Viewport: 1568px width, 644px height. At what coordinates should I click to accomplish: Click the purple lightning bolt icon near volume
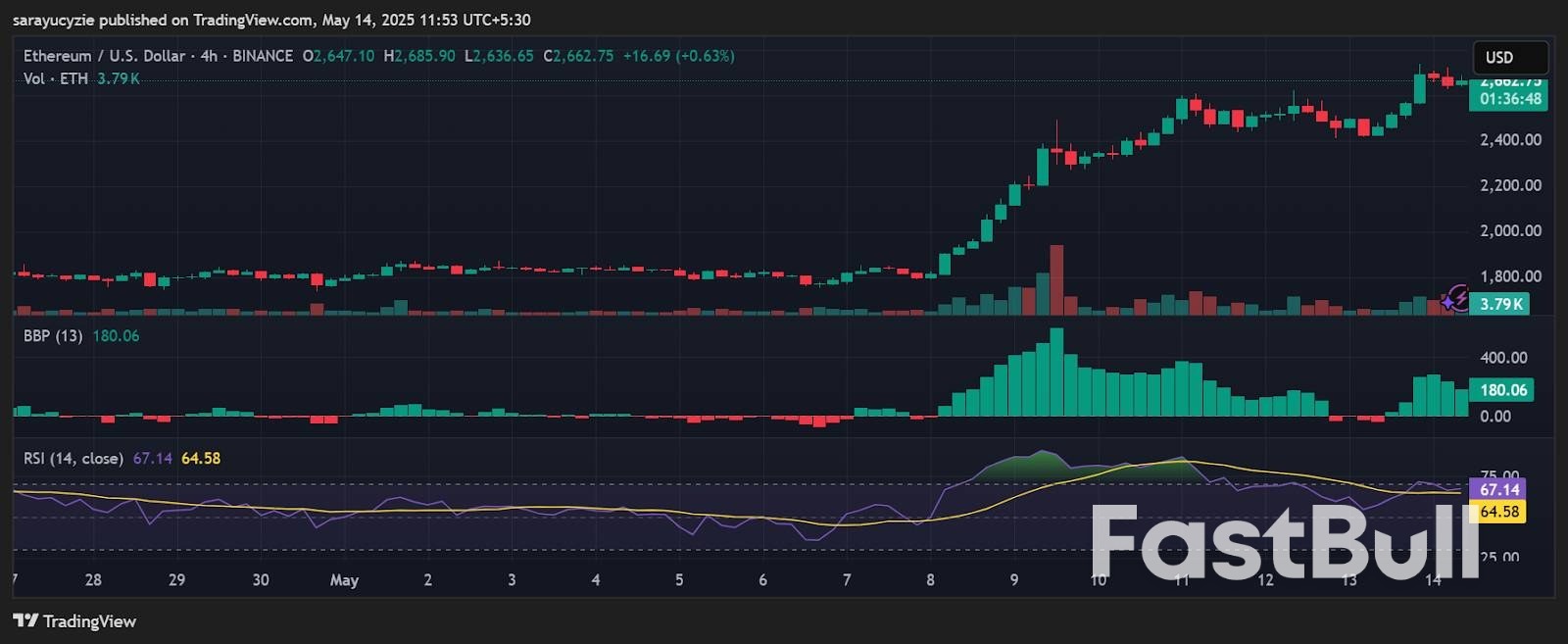pyautogui.click(x=1456, y=298)
